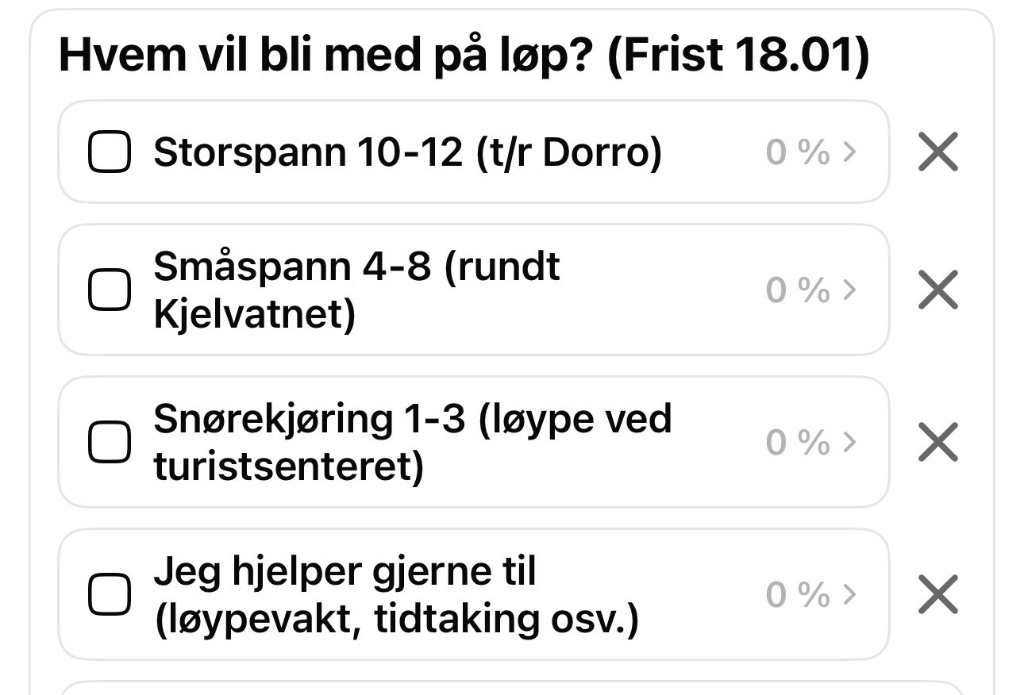
Task: Expand the Snørekjøring 1-3 results chevron
Action: 848,441
